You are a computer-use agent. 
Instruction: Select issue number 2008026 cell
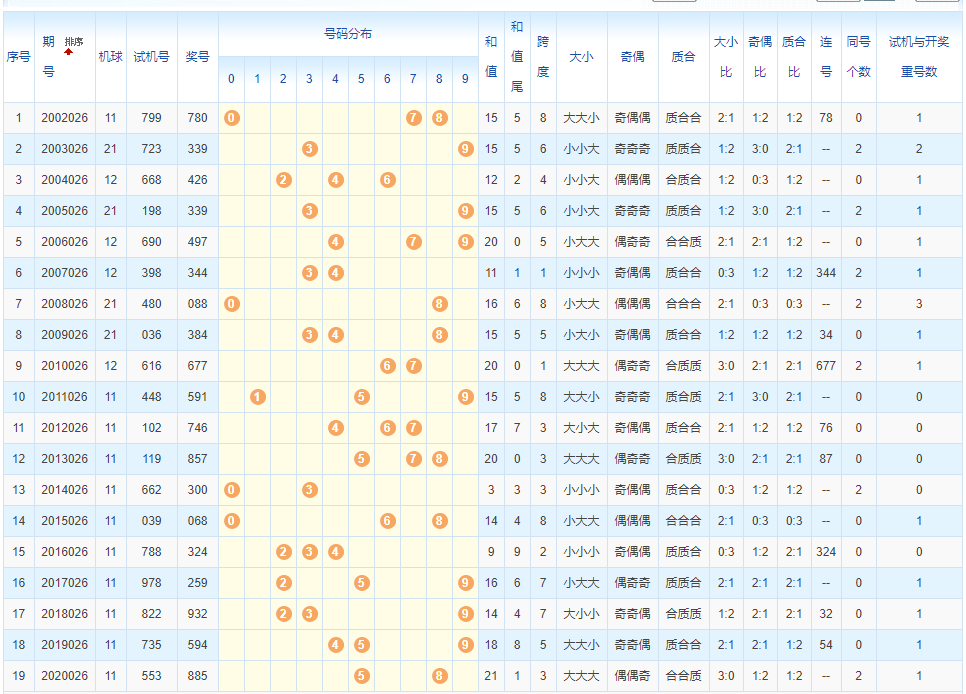[64, 304]
